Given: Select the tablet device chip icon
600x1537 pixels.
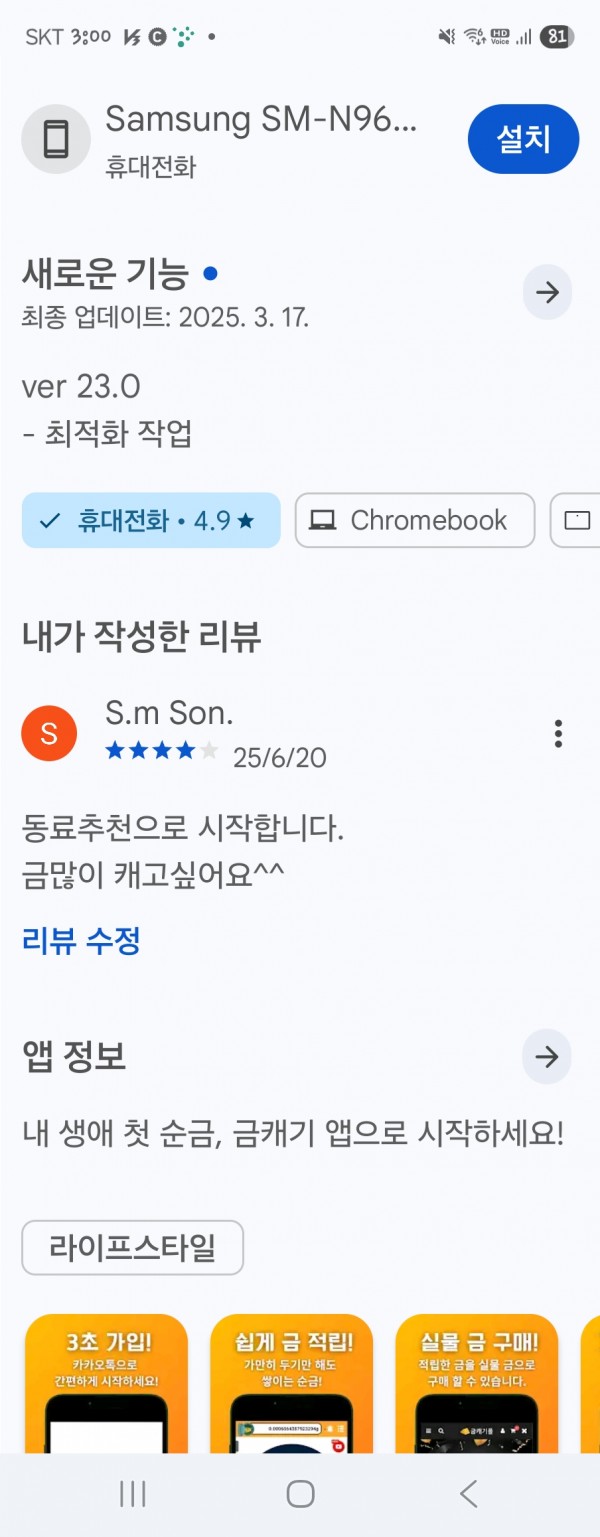Looking at the screenshot, I should pos(578,520).
